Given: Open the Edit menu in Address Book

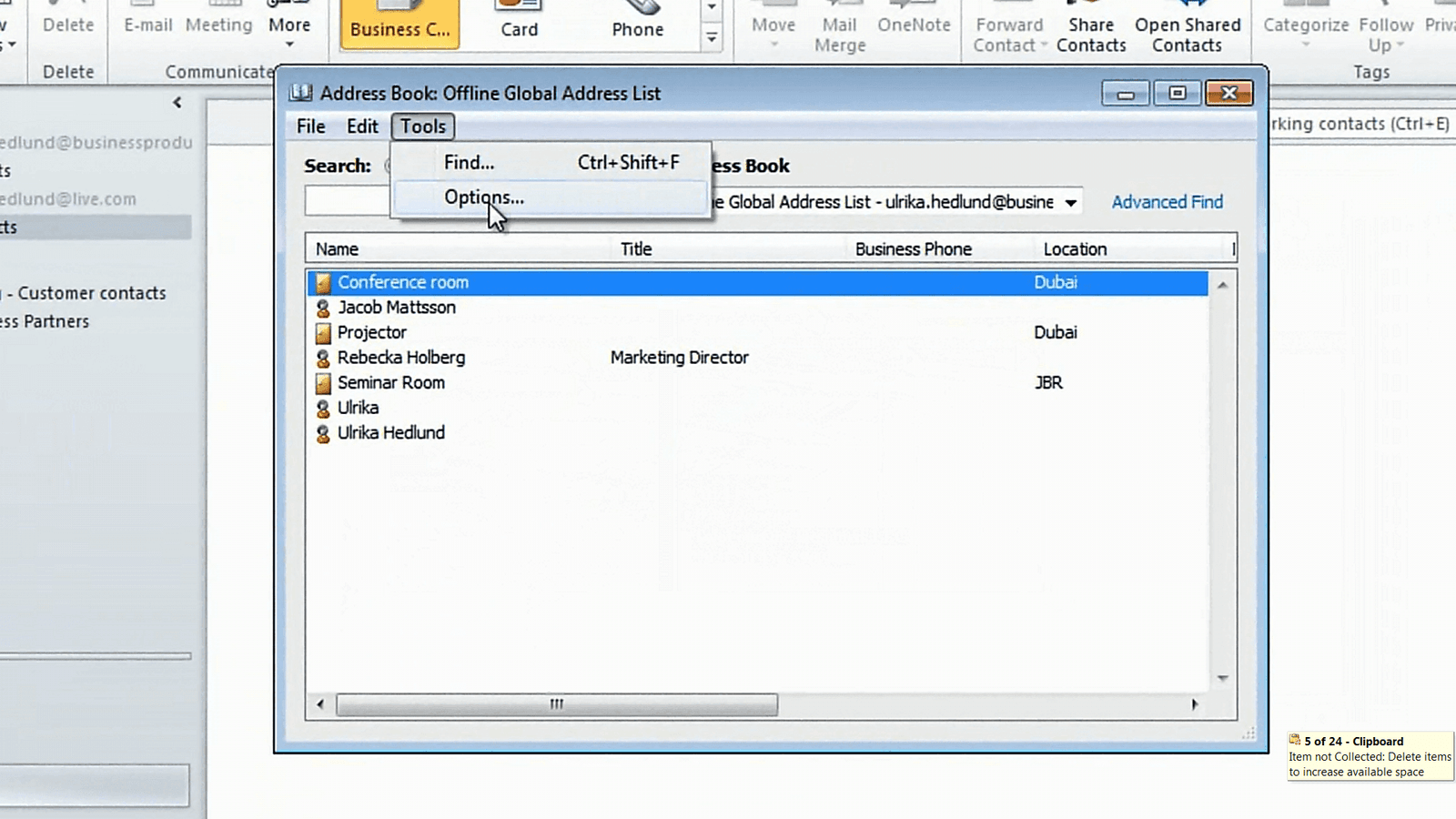Looking at the screenshot, I should click(x=362, y=126).
